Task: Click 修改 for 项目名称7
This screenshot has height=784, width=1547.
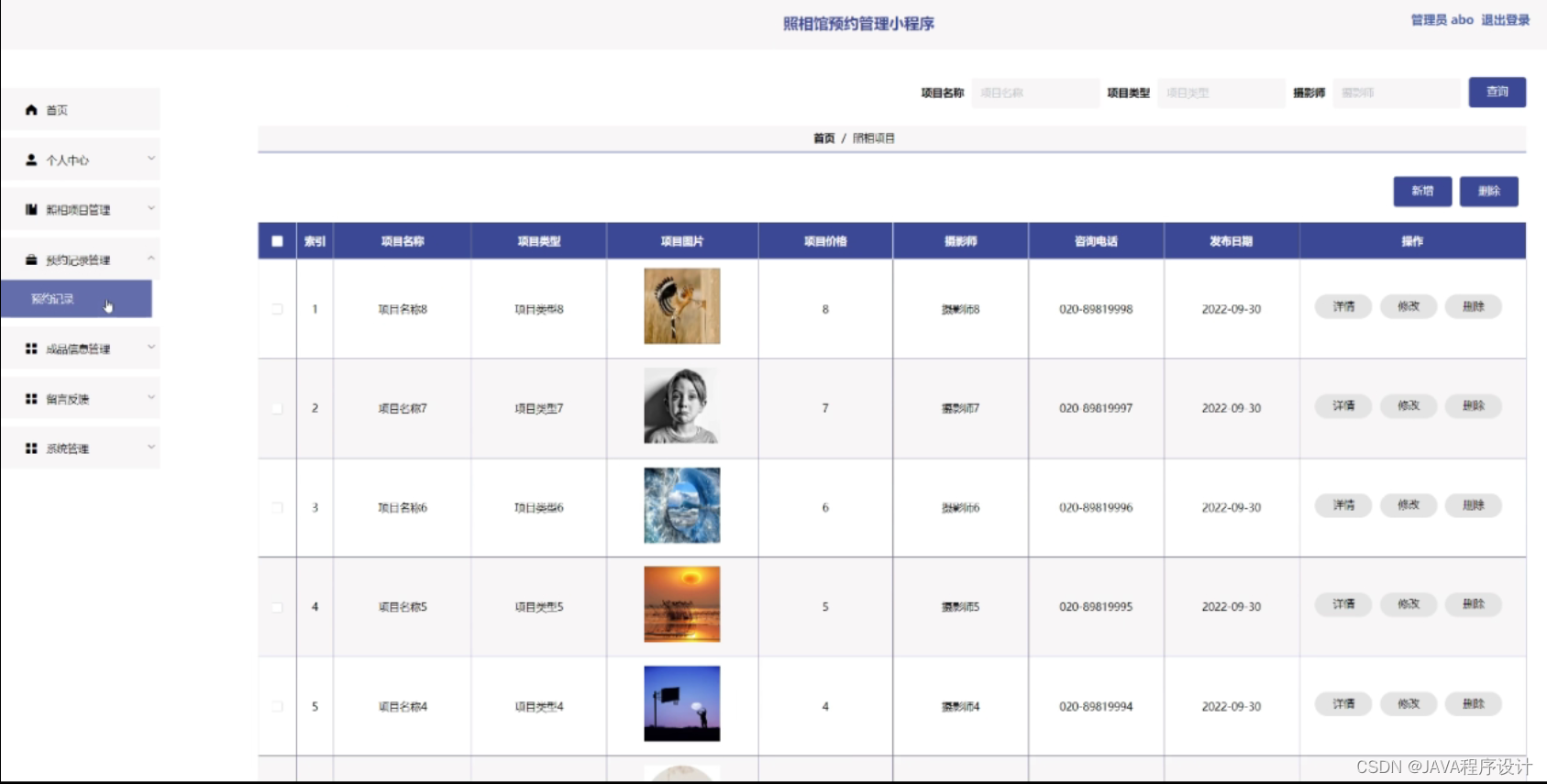Action: tap(1409, 405)
